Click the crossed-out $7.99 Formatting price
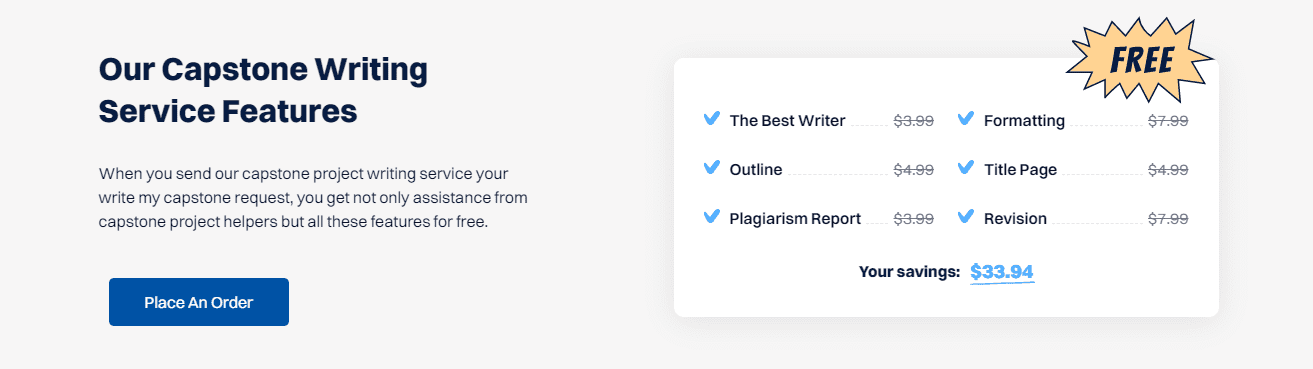Image resolution: width=1313 pixels, height=369 pixels. click(1168, 121)
